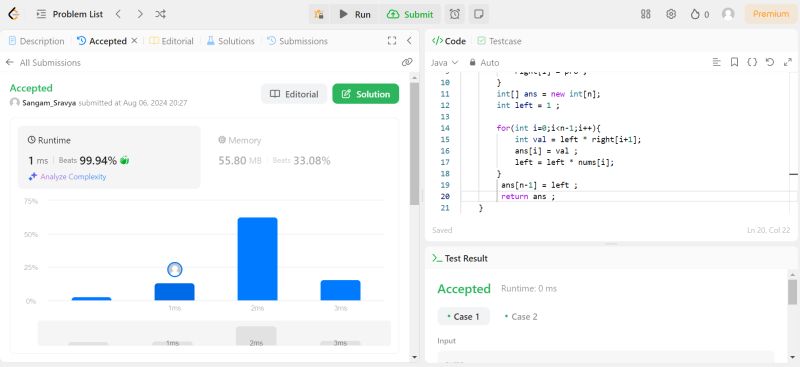Go to next problem arrow
Viewport: 800px width, 367px height.
tap(140, 14)
